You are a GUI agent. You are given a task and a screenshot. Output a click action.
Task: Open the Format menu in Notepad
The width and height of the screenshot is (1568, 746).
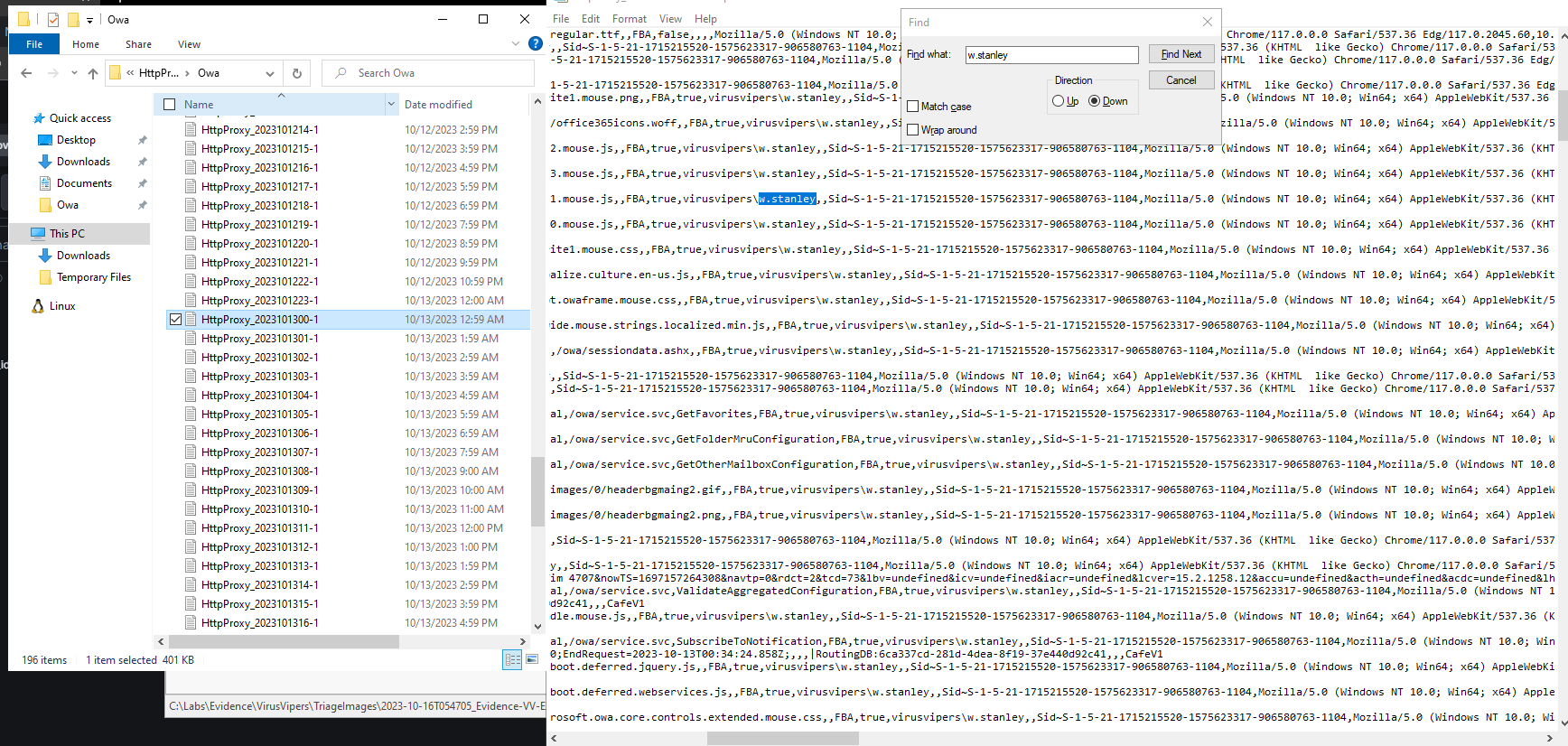[x=629, y=19]
